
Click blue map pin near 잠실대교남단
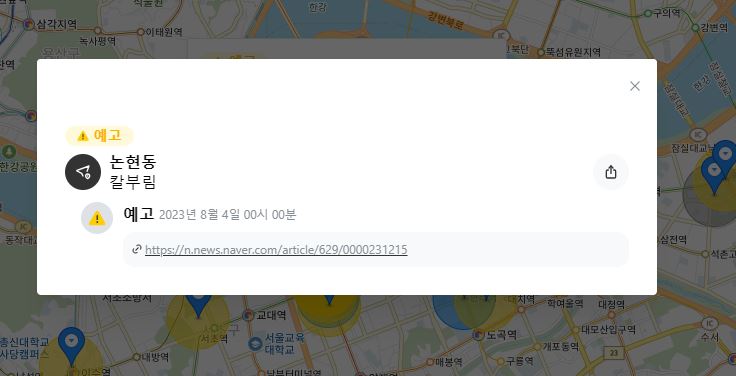[714, 176]
